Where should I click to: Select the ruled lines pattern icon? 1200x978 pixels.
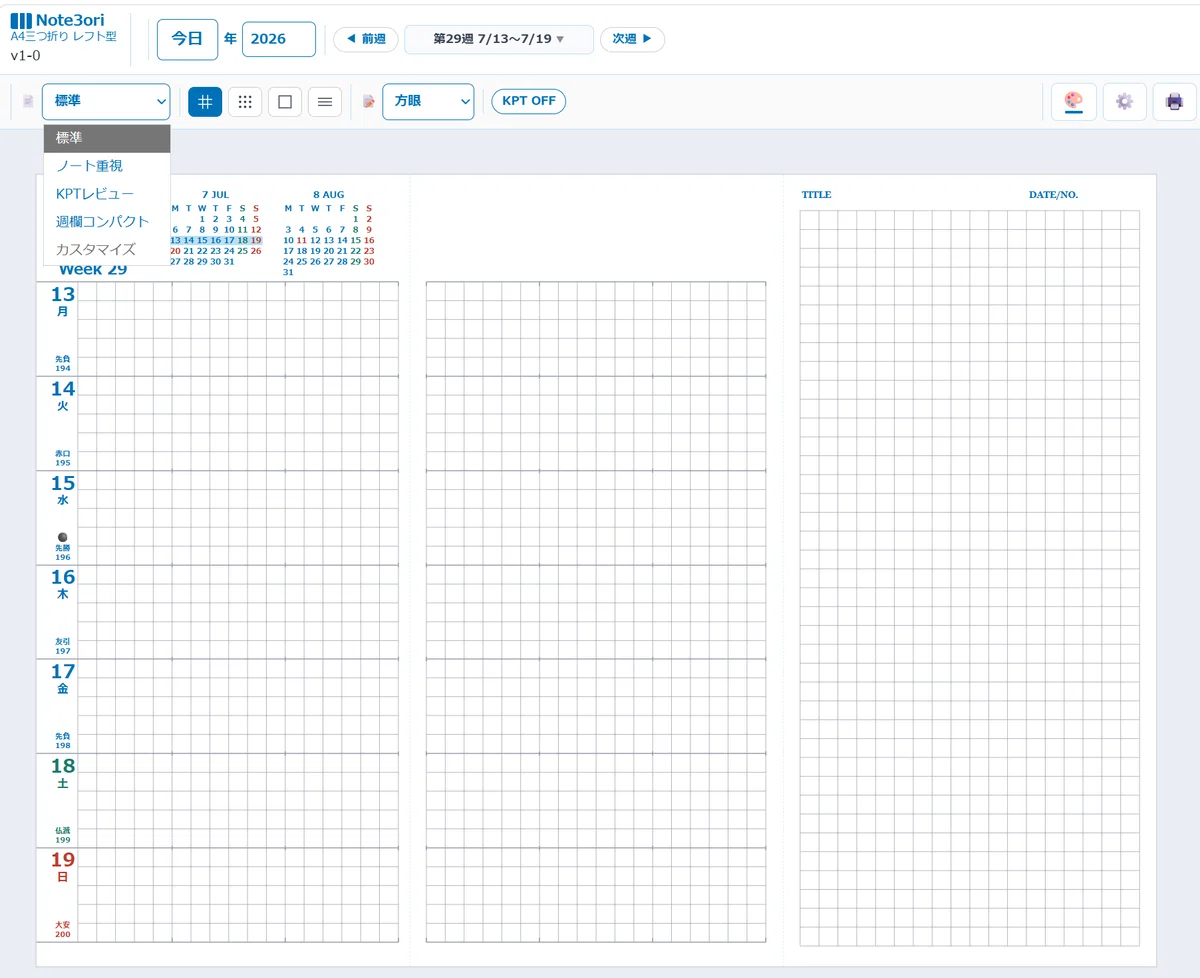(325, 101)
